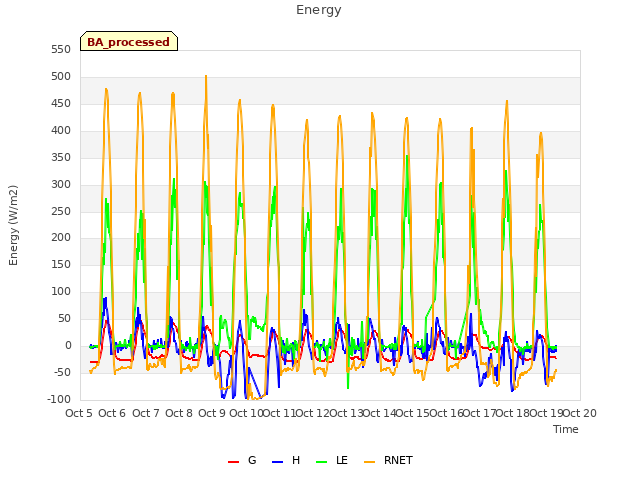Click the 550 y-axis tick label
640x480 pixels.
tap(61, 50)
